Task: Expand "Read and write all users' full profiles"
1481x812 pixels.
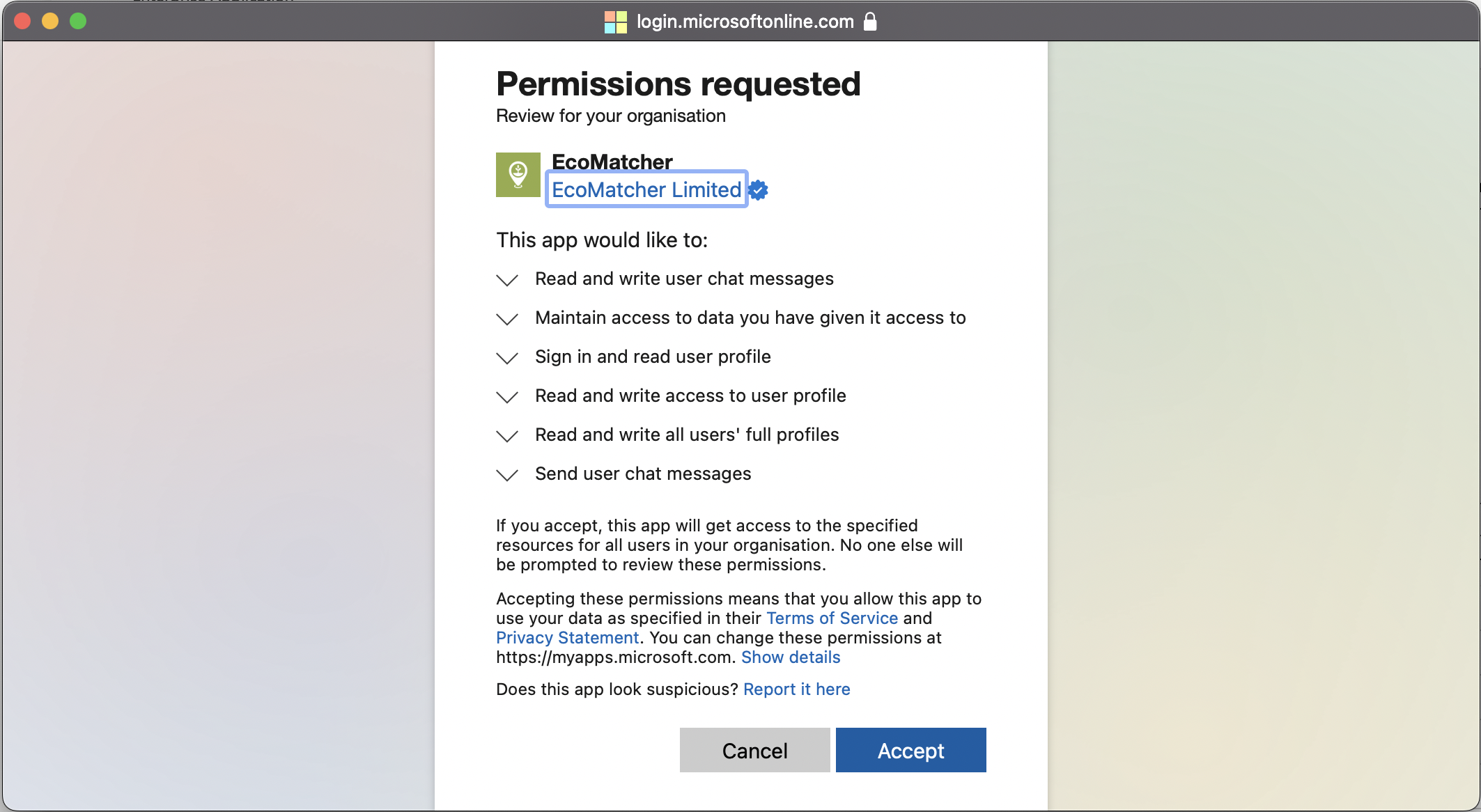Action: click(x=507, y=436)
